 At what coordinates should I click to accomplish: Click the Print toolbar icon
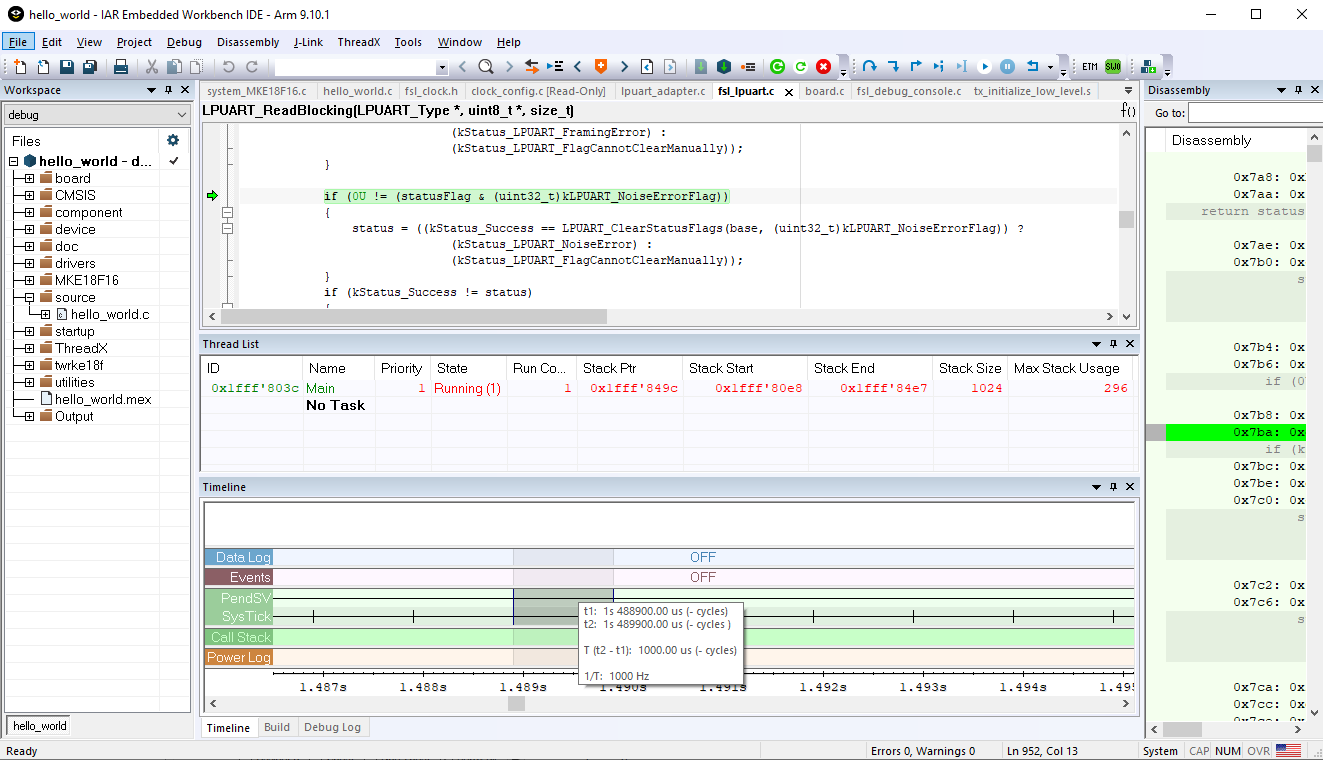121,67
